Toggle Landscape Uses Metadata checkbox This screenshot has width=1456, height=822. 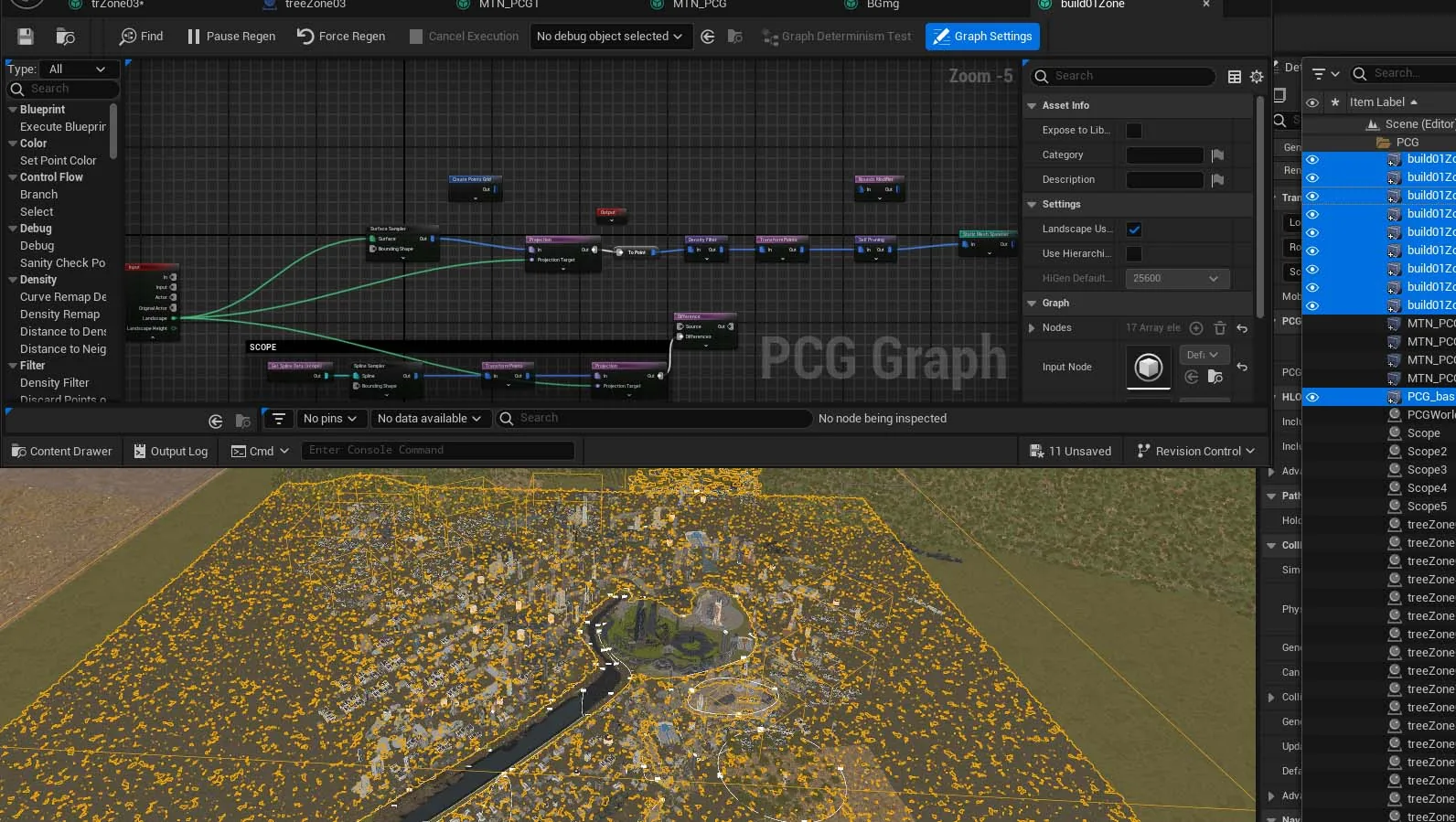click(x=1134, y=230)
